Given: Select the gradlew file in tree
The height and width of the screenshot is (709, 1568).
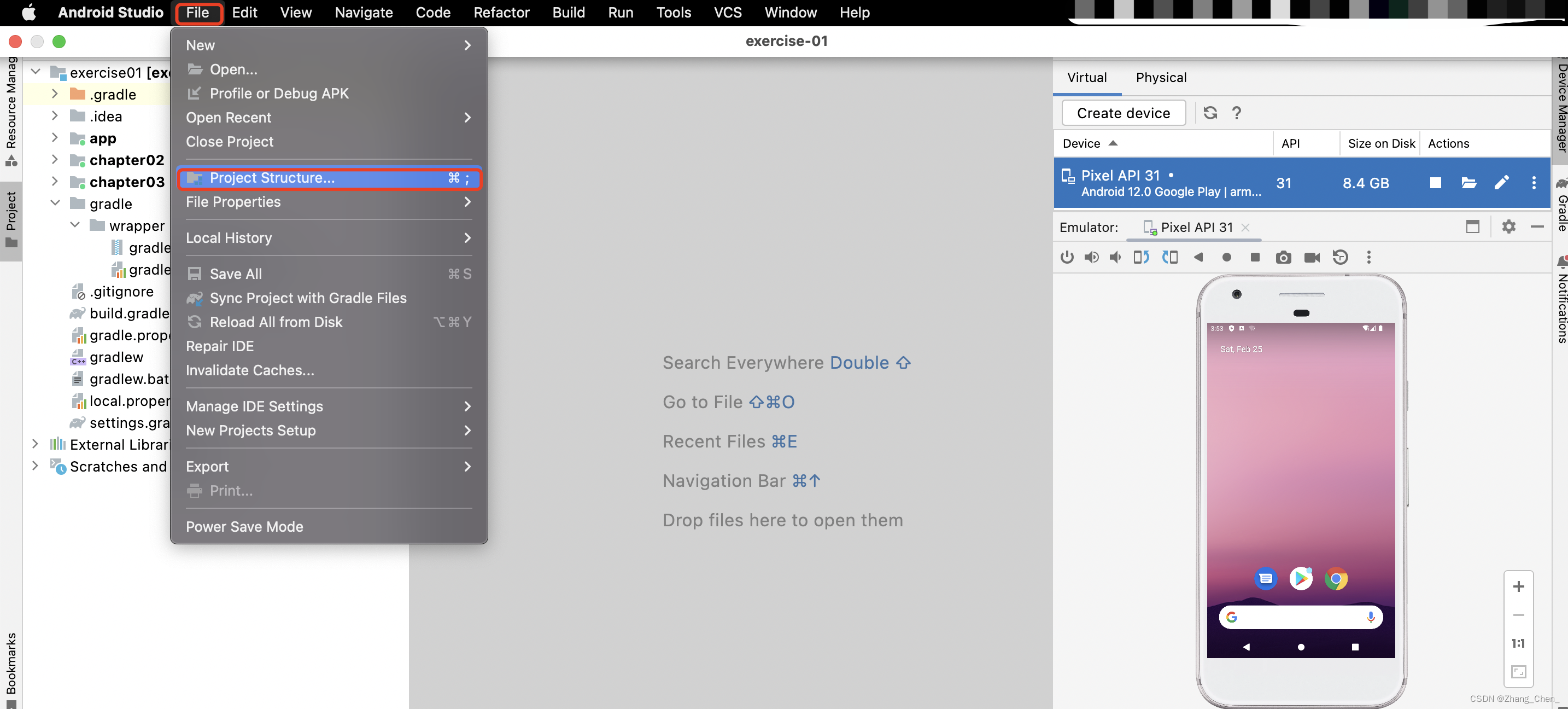Looking at the screenshot, I should tap(116, 357).
